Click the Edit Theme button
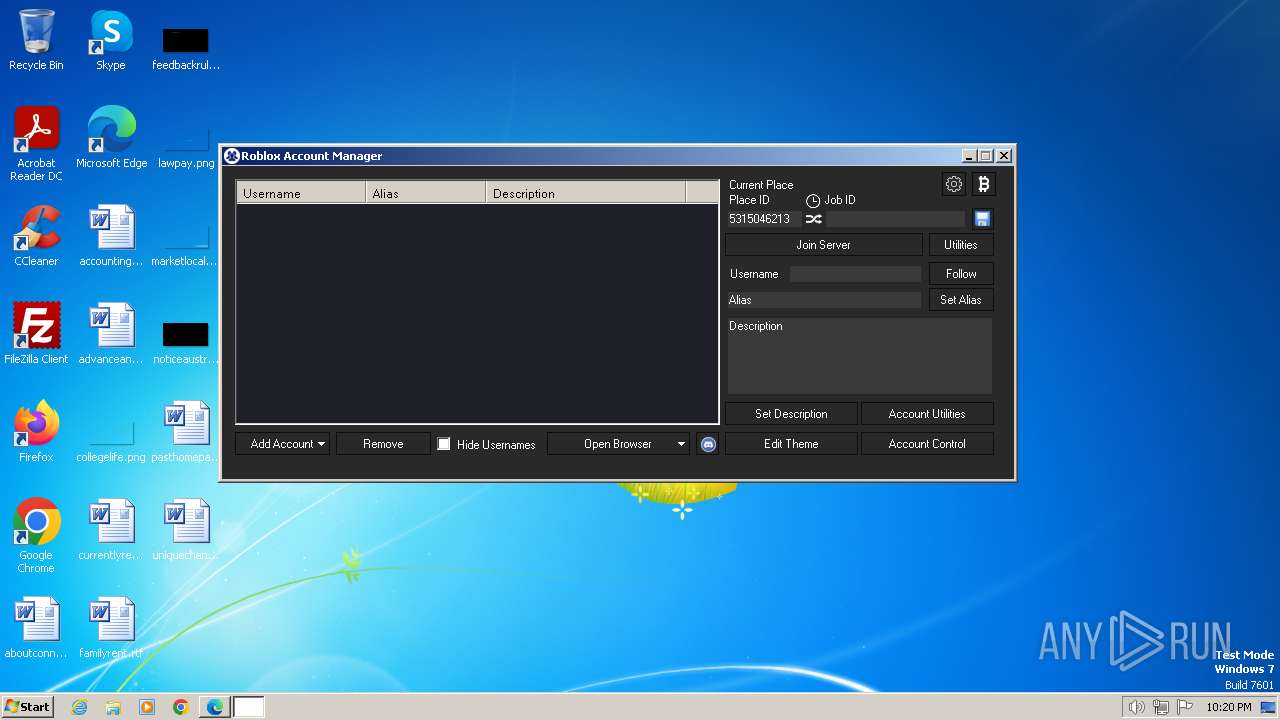Viewport: 1280px width, 720px height. [791, 444]
